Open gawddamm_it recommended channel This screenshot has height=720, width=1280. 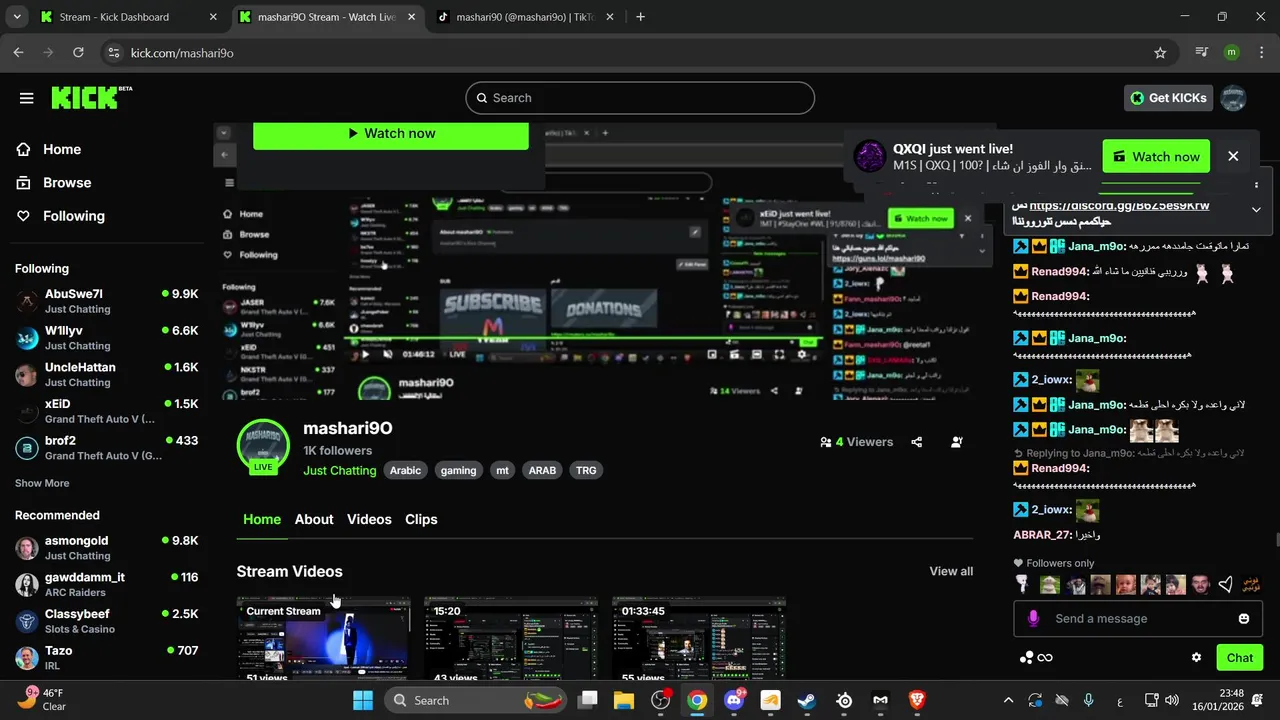point(106,584)
